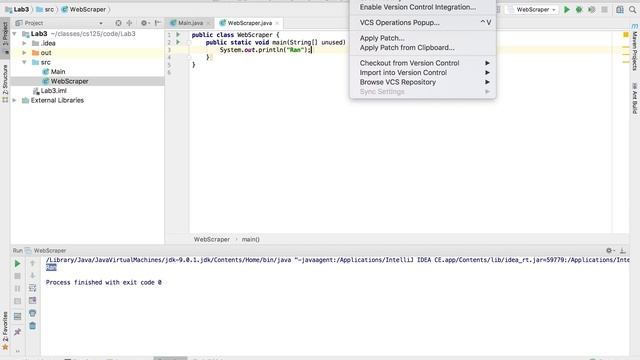The height and width of the screenshot is (360, 640).
Task: Click the Run panel pause output icon
Action: 17,289
